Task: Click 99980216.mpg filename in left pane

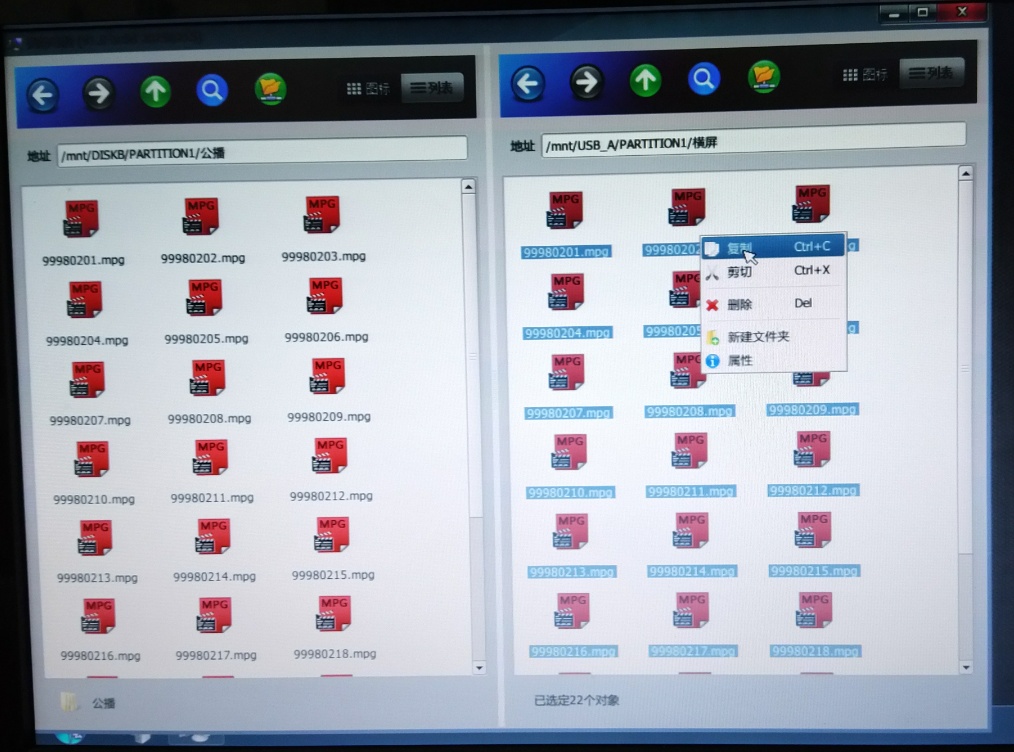Action: 100,656
